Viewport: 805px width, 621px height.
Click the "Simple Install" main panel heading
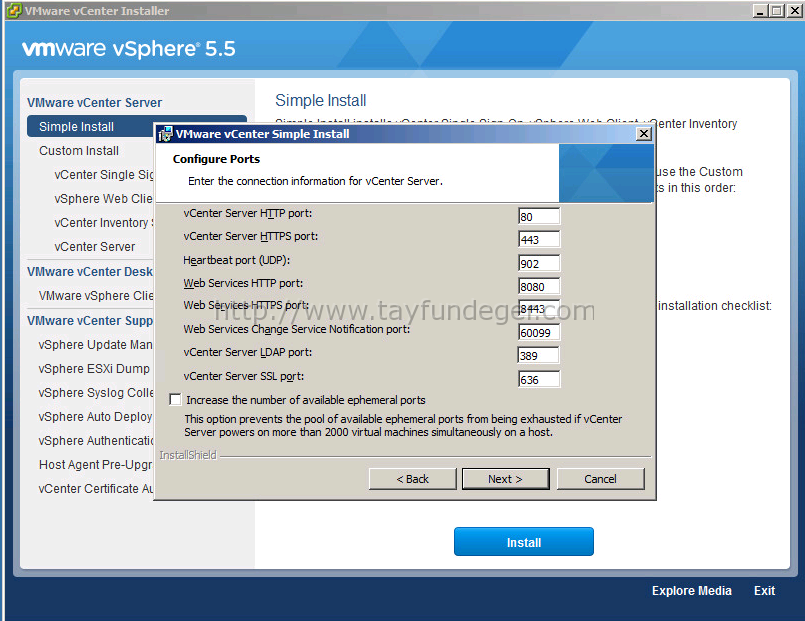(321, 101)
